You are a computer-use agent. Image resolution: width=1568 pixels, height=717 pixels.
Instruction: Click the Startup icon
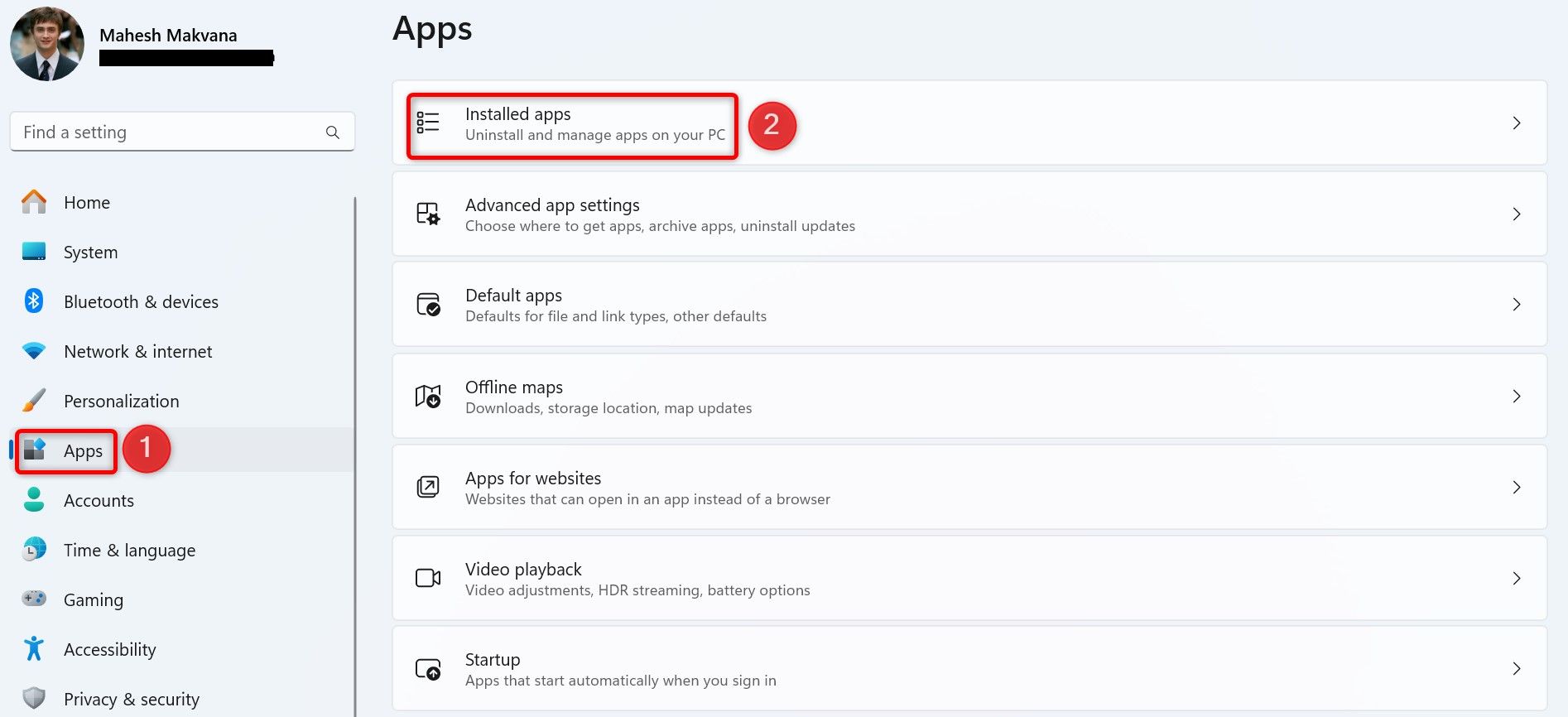[x=427, y=669]
